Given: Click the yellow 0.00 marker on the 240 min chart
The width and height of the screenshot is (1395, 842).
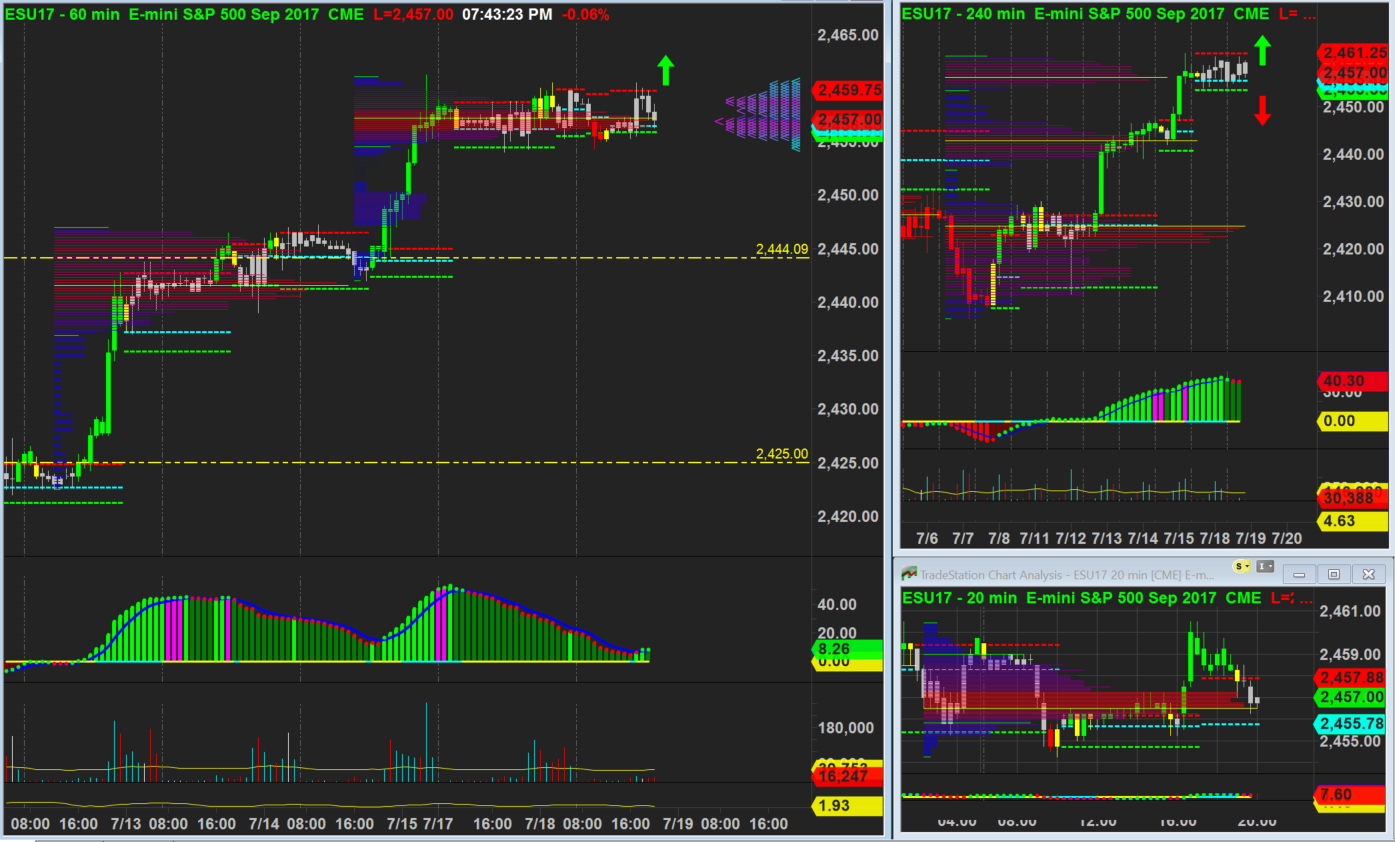Looking at the screenshot, I should pos(1354,421).
